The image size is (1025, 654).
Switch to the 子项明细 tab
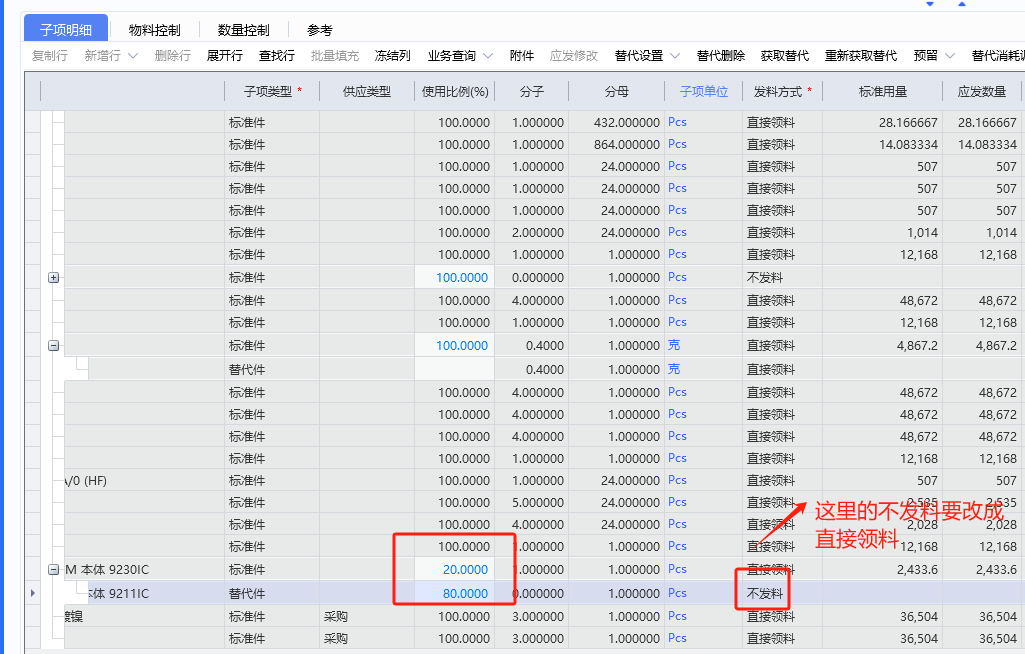click(66, 29)
